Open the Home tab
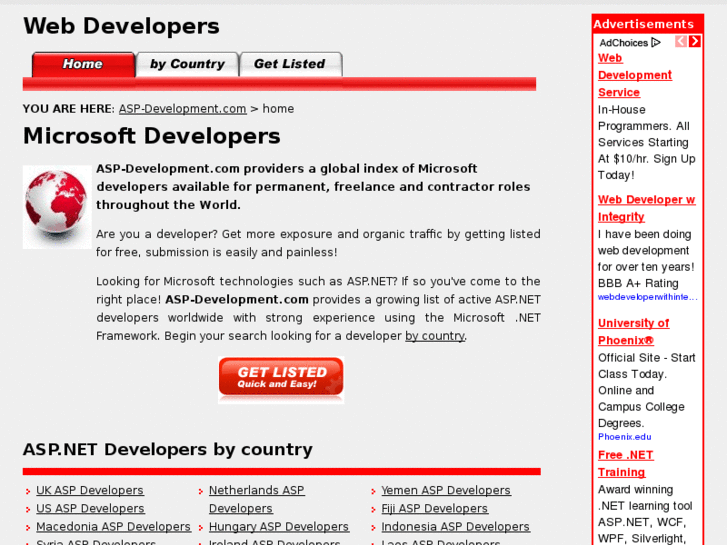Viewport: 727px width, 545px height. point(83,64)
